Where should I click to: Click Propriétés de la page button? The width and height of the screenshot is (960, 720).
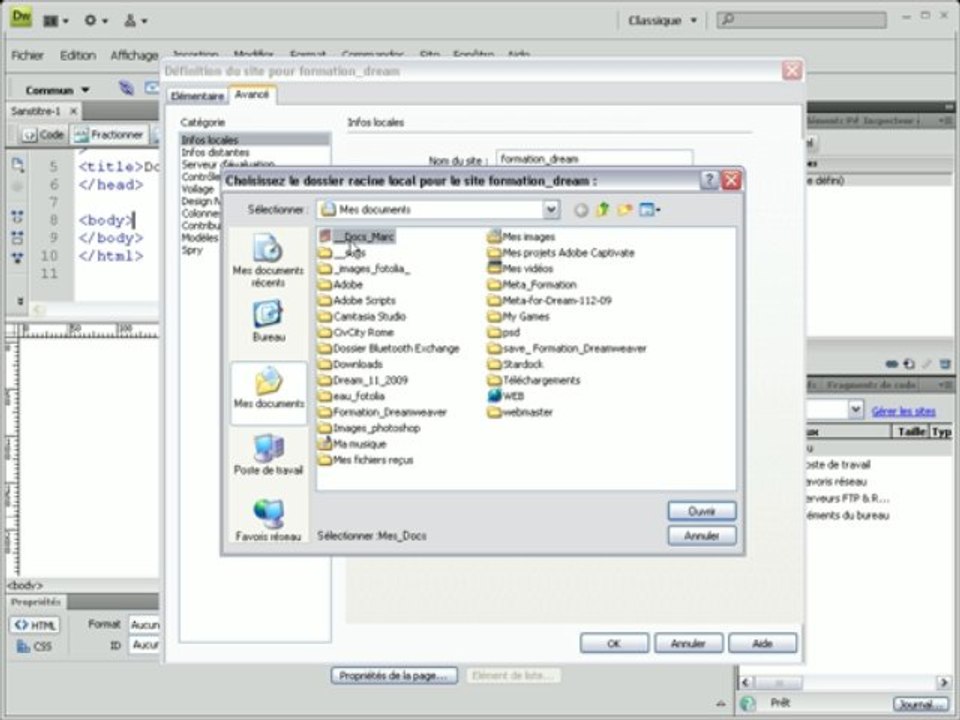click(394, 675)
